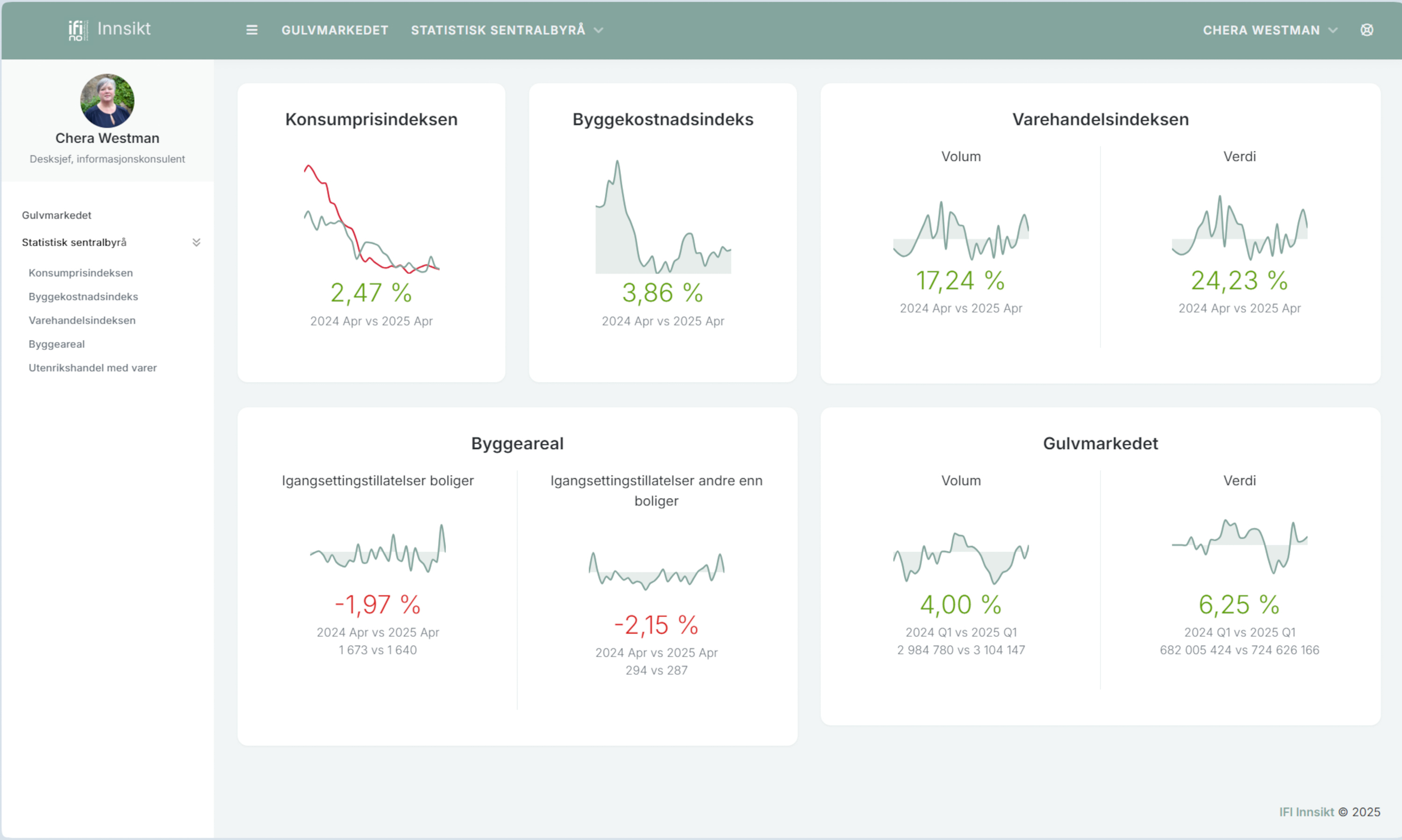Open the IFI Innsikt logo home
This screenshot has height=840, width=1402.
click(x=109, y=29)
